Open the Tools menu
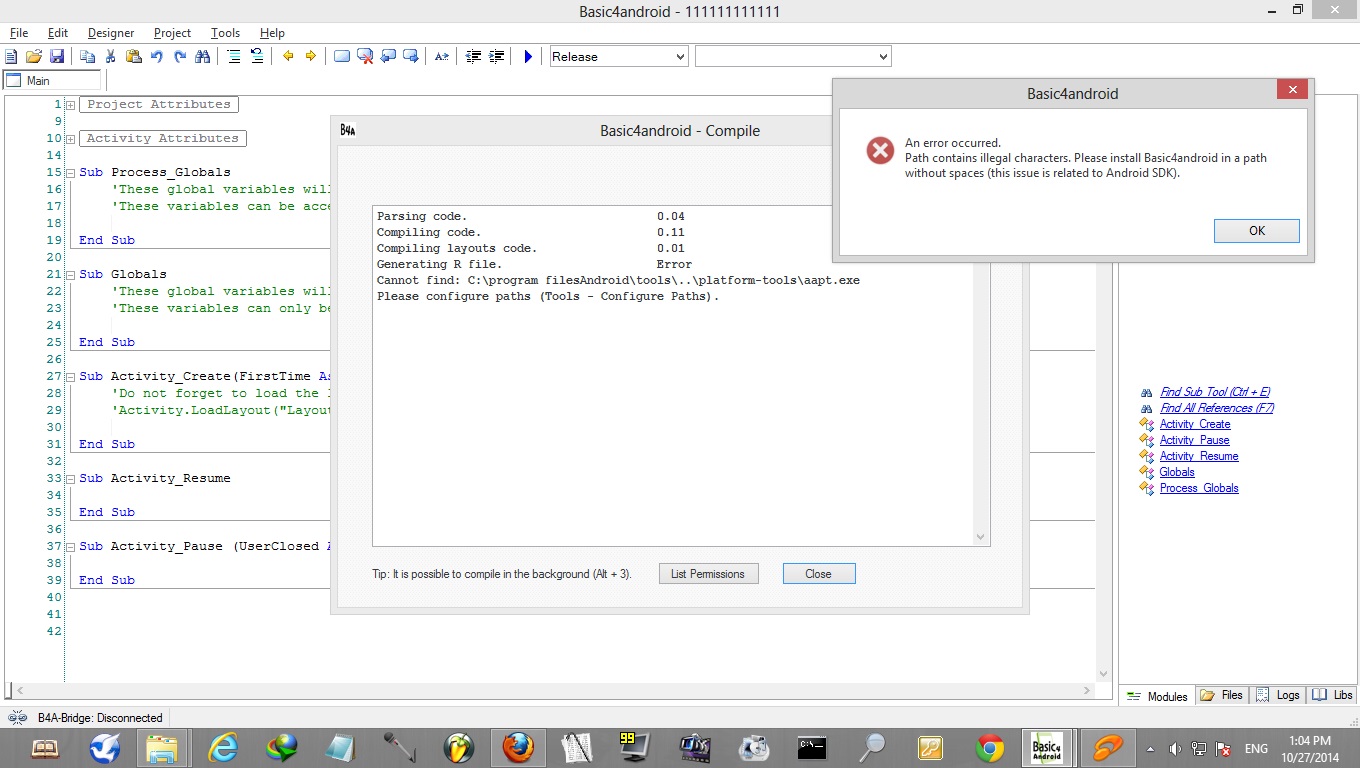 [225, 33]
